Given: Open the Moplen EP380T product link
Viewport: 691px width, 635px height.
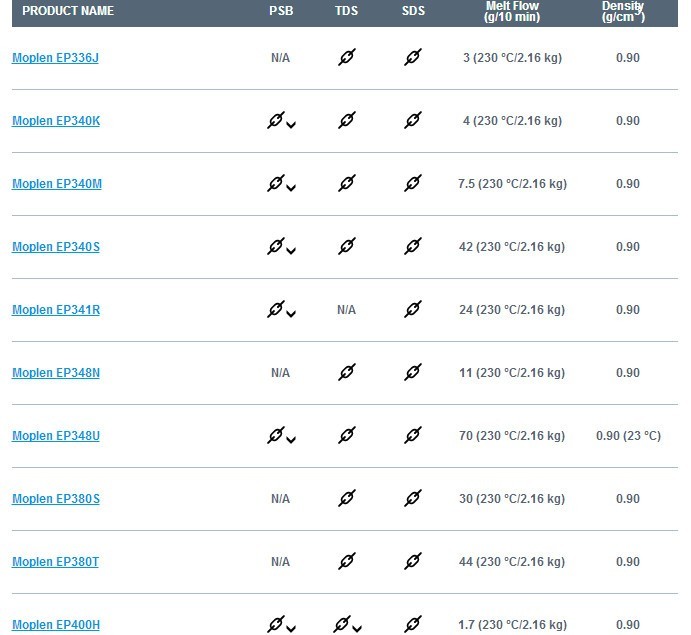Looking at the screenshot, I should (x=56, y=562).
